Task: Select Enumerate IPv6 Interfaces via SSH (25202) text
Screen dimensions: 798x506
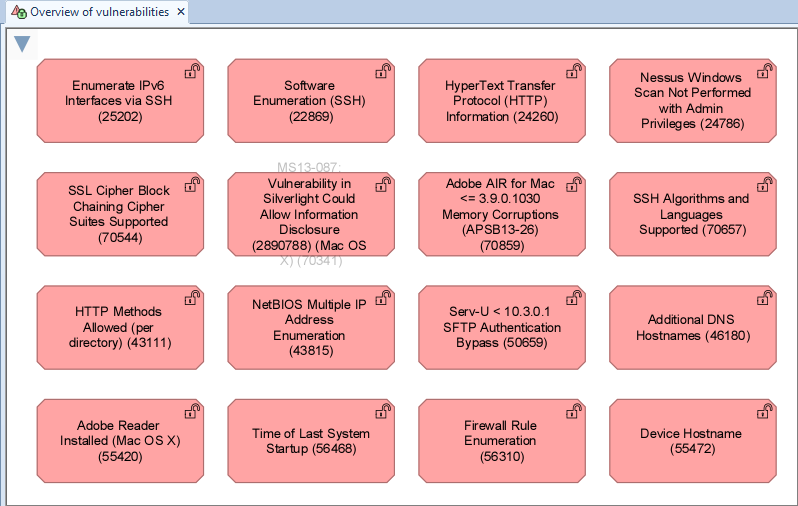Action: [119, 101]
